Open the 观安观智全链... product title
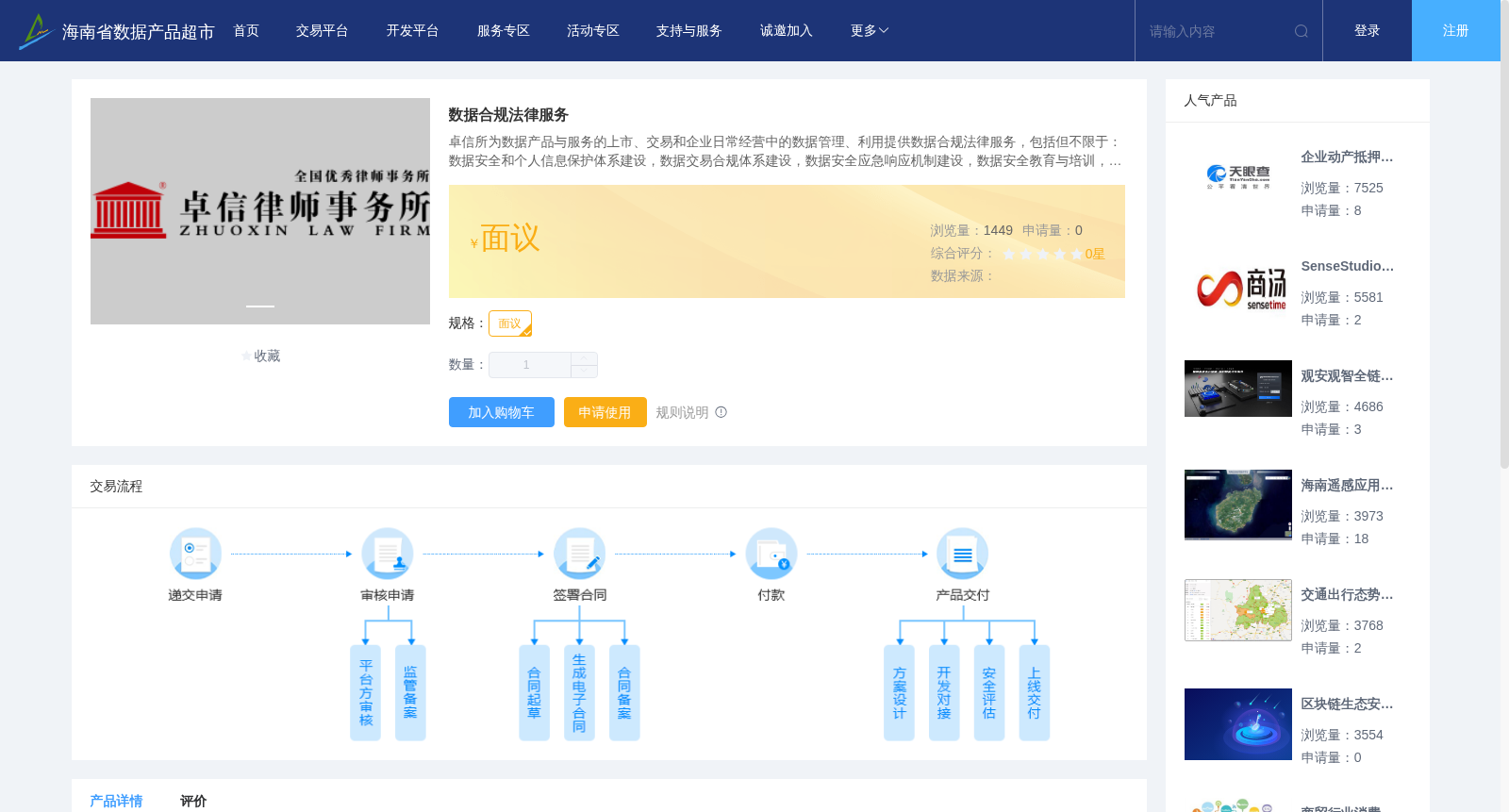Viewport: 1509px width, 812px height. [1347, 376]
